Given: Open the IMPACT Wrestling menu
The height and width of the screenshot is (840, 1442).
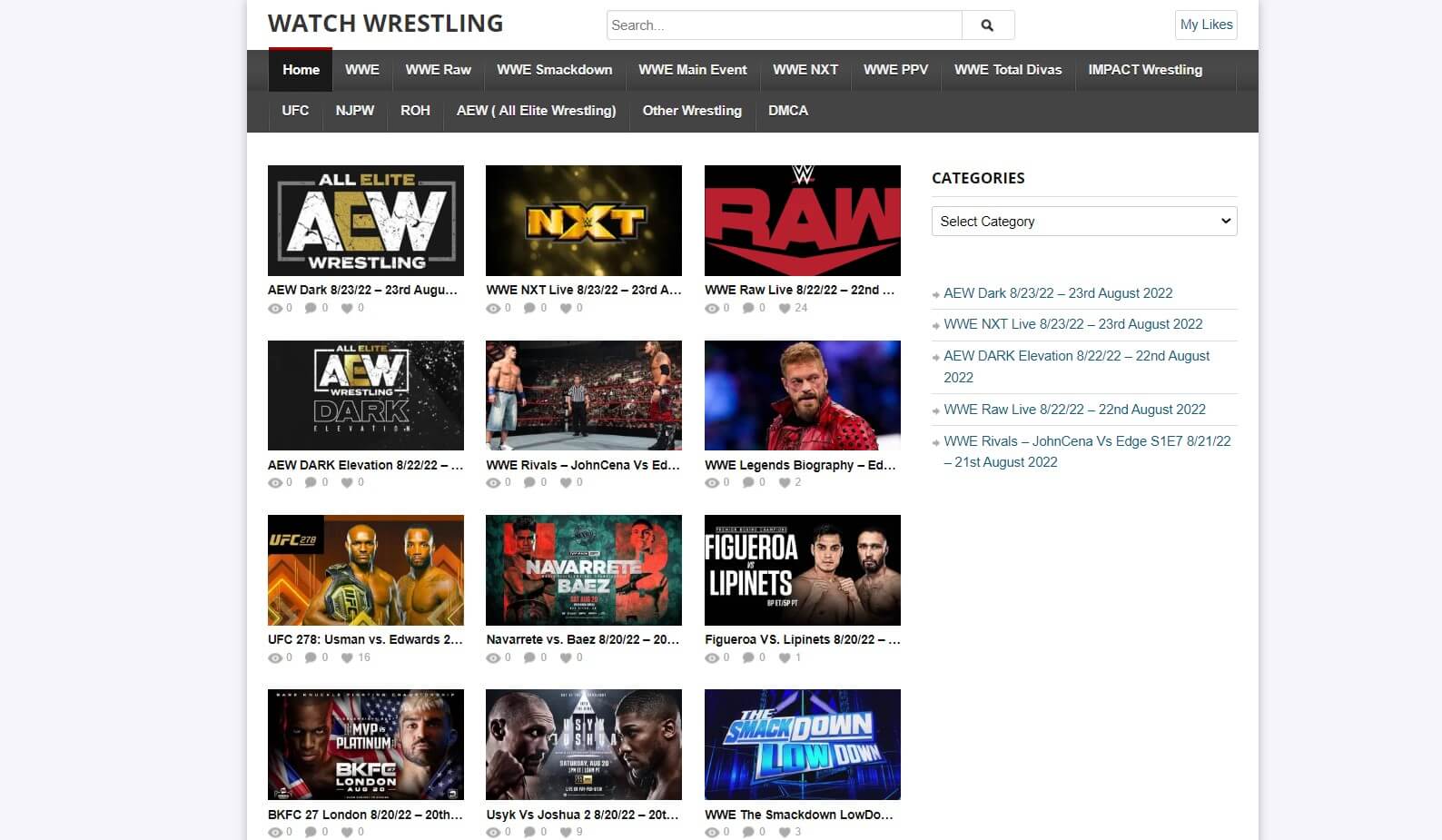Looking at the screenshot, I should 1145,70.
